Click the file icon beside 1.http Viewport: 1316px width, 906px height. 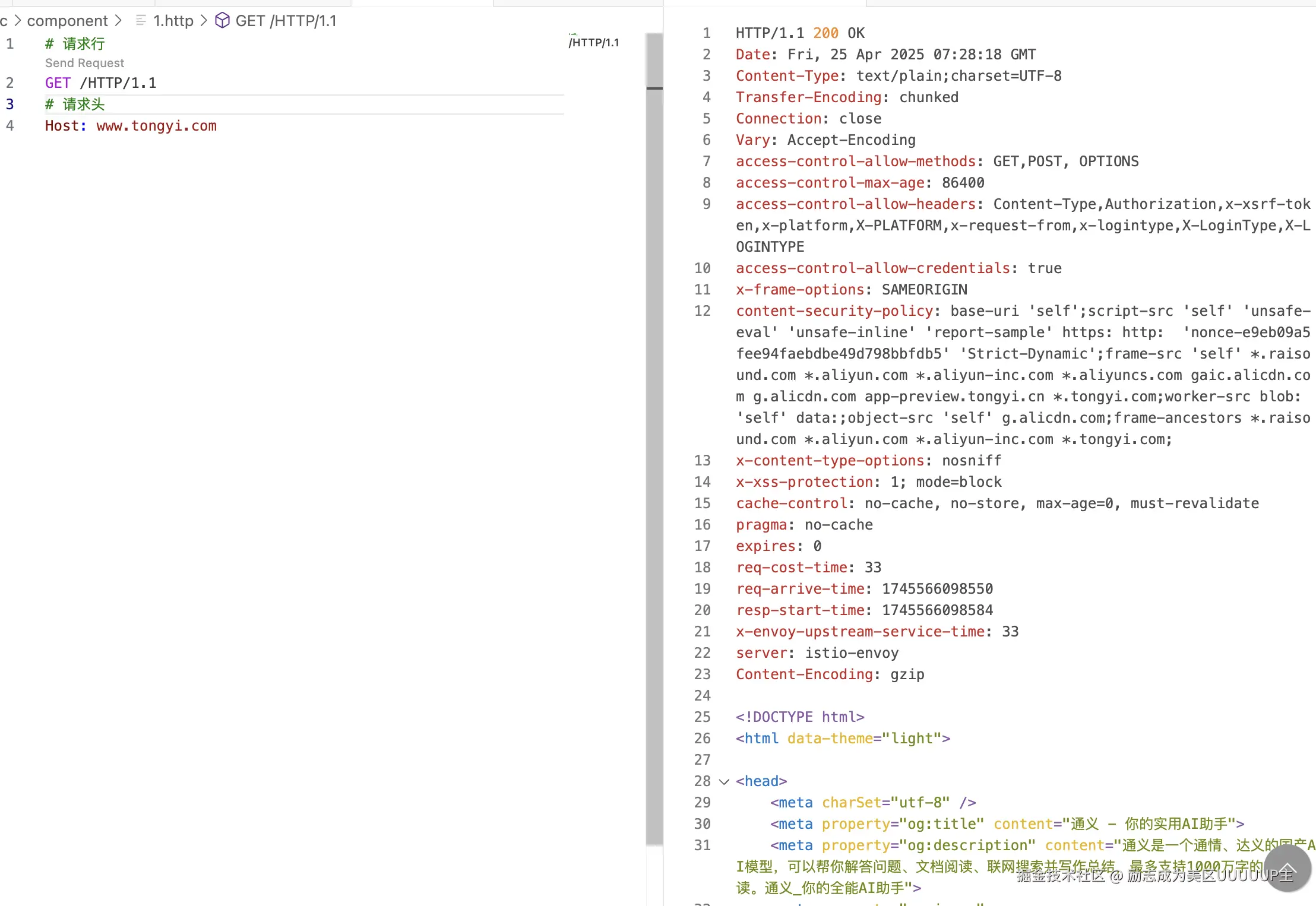[x=141, y=21]
